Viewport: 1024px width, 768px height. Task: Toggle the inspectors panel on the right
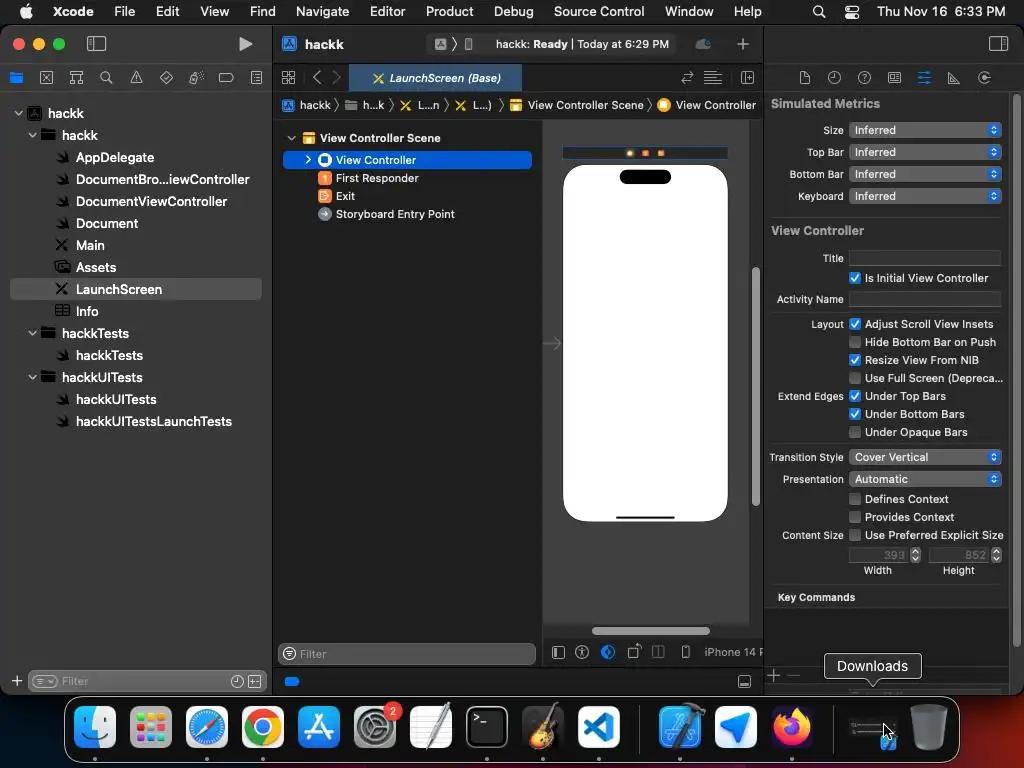[x=998, y=44]
